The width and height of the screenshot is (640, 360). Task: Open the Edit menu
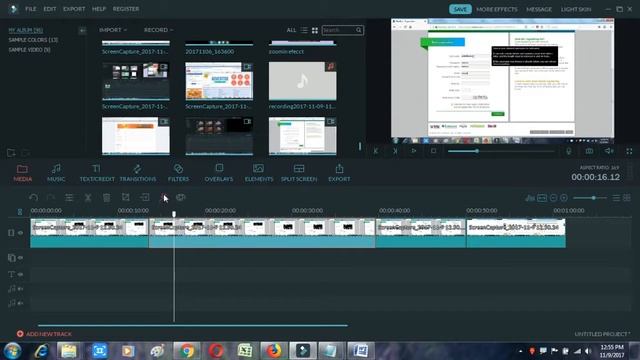pyautogui.click(x=50, y=9)
